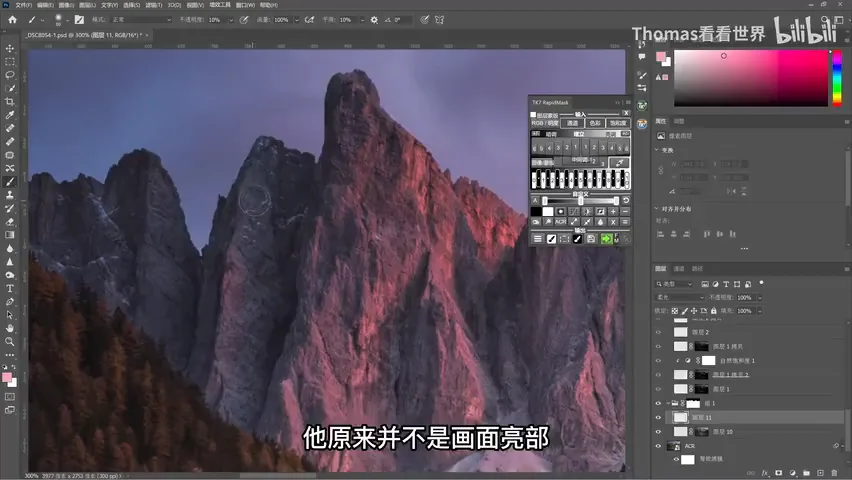Image resolution: width=852 pixels, height=480 pixels.
Task: Open the 滤镜 menu
Action: coord(154,5)
